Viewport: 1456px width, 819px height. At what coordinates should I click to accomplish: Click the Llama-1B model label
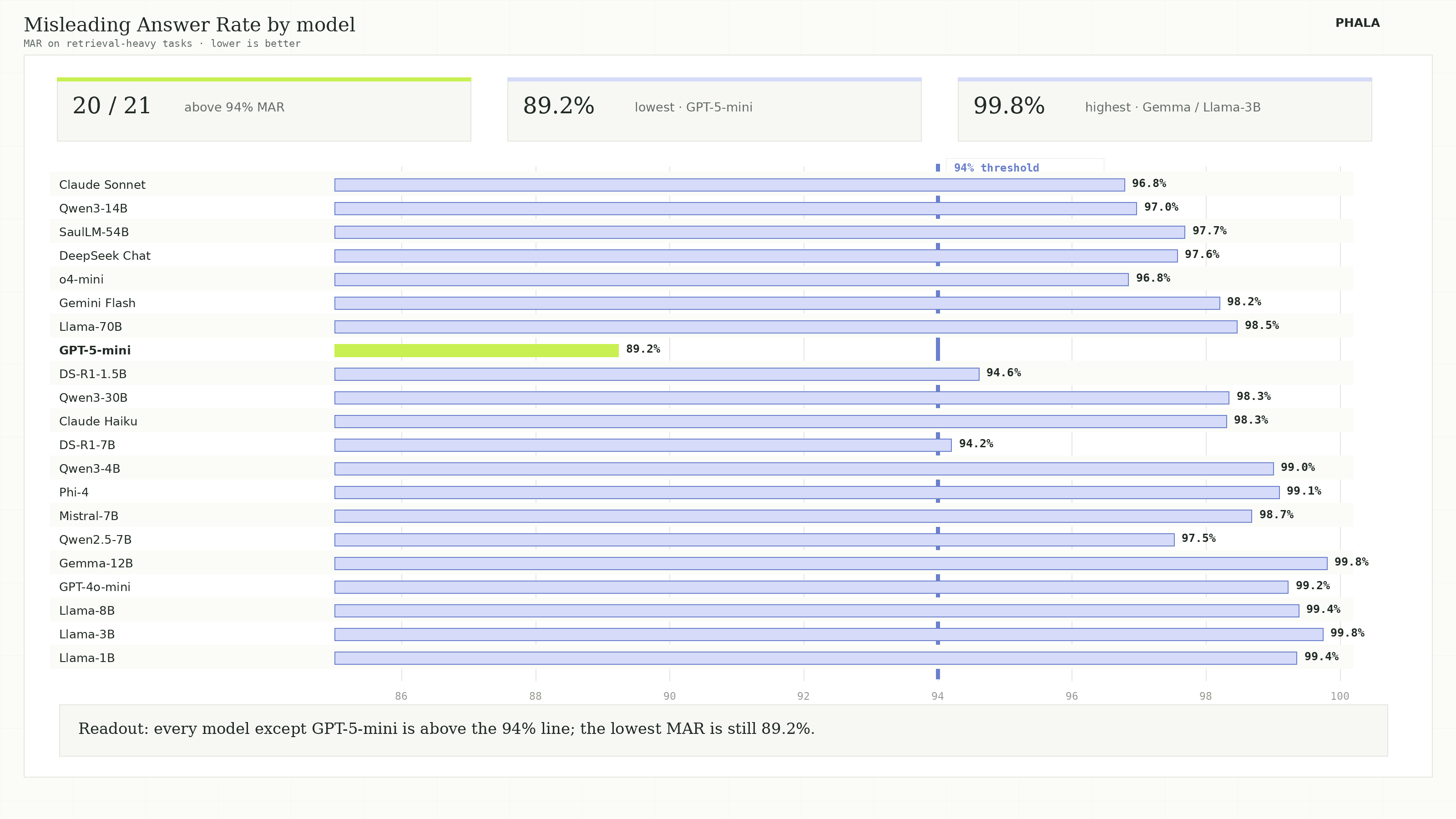(x=87, y=658)
